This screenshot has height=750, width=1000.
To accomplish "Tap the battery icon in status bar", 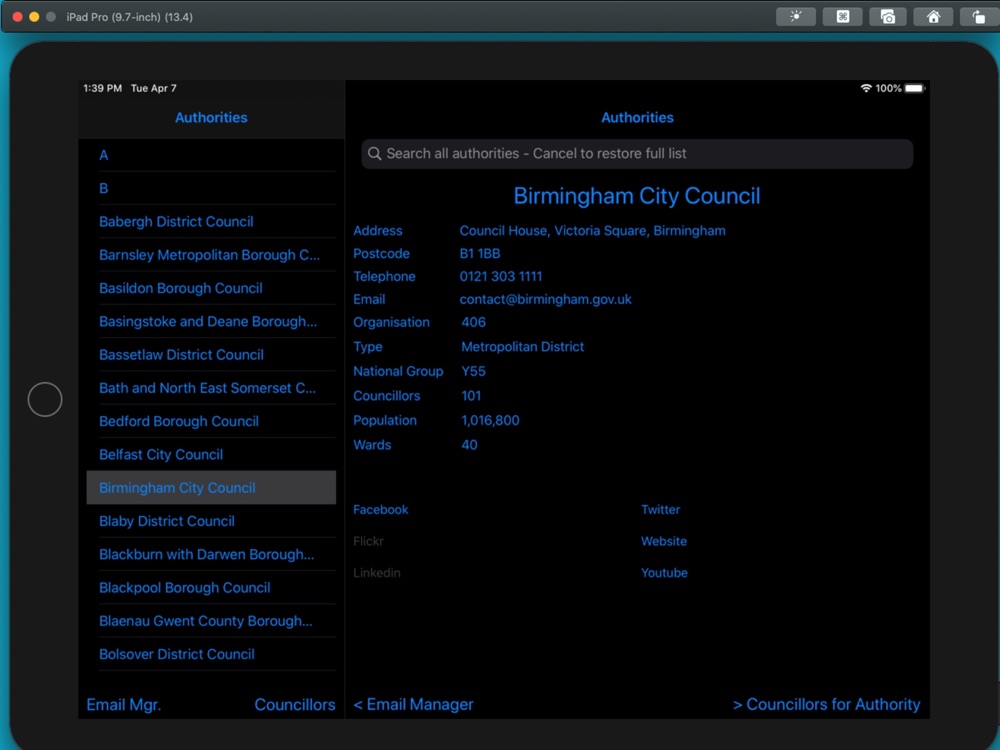I will pyautogui.click(x=915, y=88).
